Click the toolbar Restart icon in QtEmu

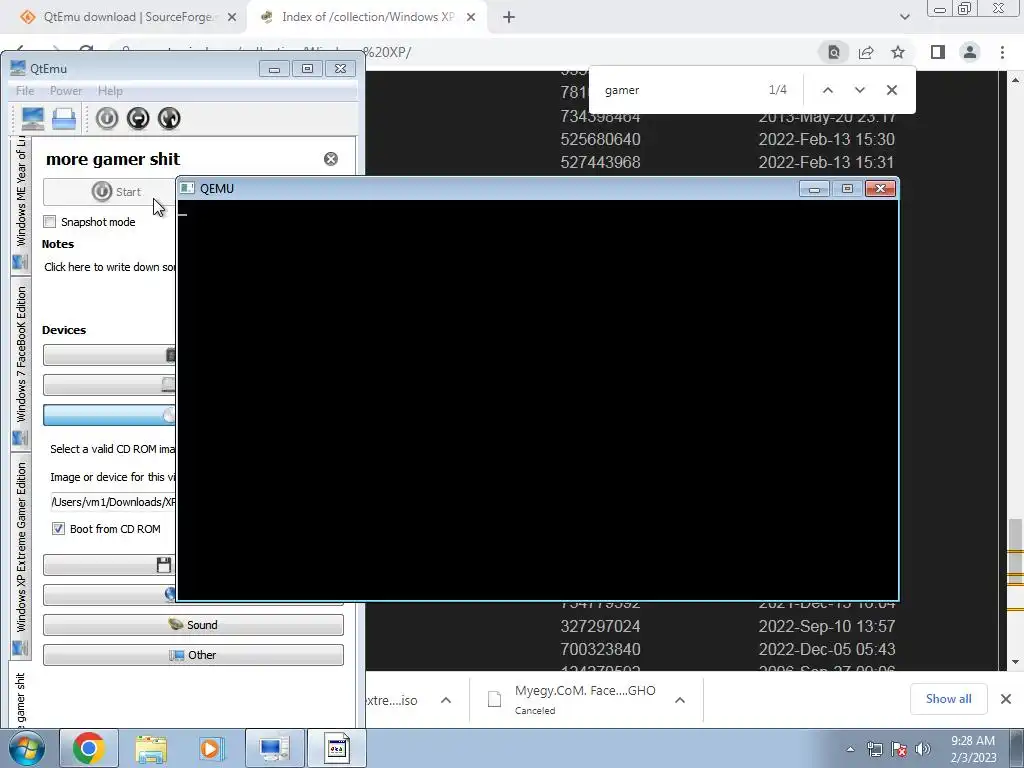point(168,118)
